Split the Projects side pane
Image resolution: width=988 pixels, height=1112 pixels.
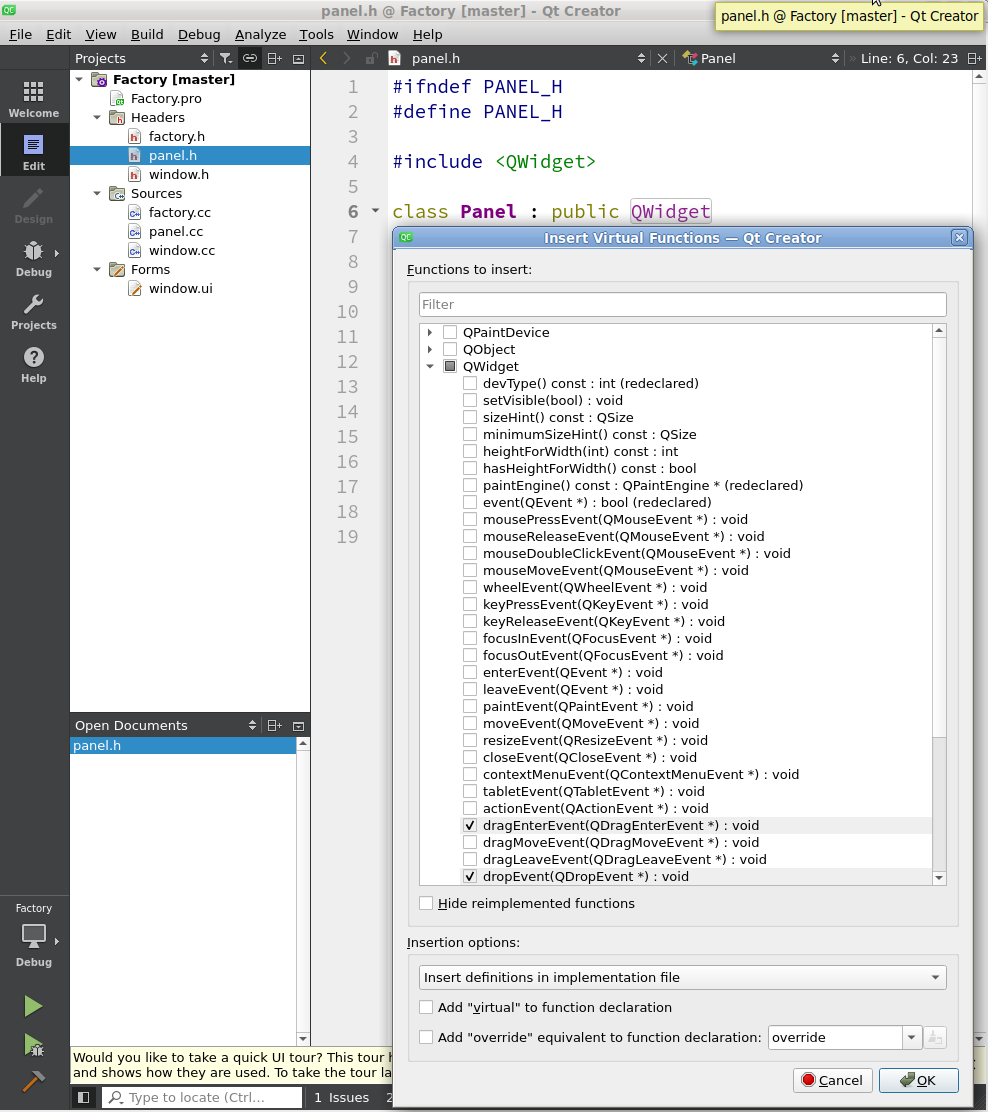(274, 58)
